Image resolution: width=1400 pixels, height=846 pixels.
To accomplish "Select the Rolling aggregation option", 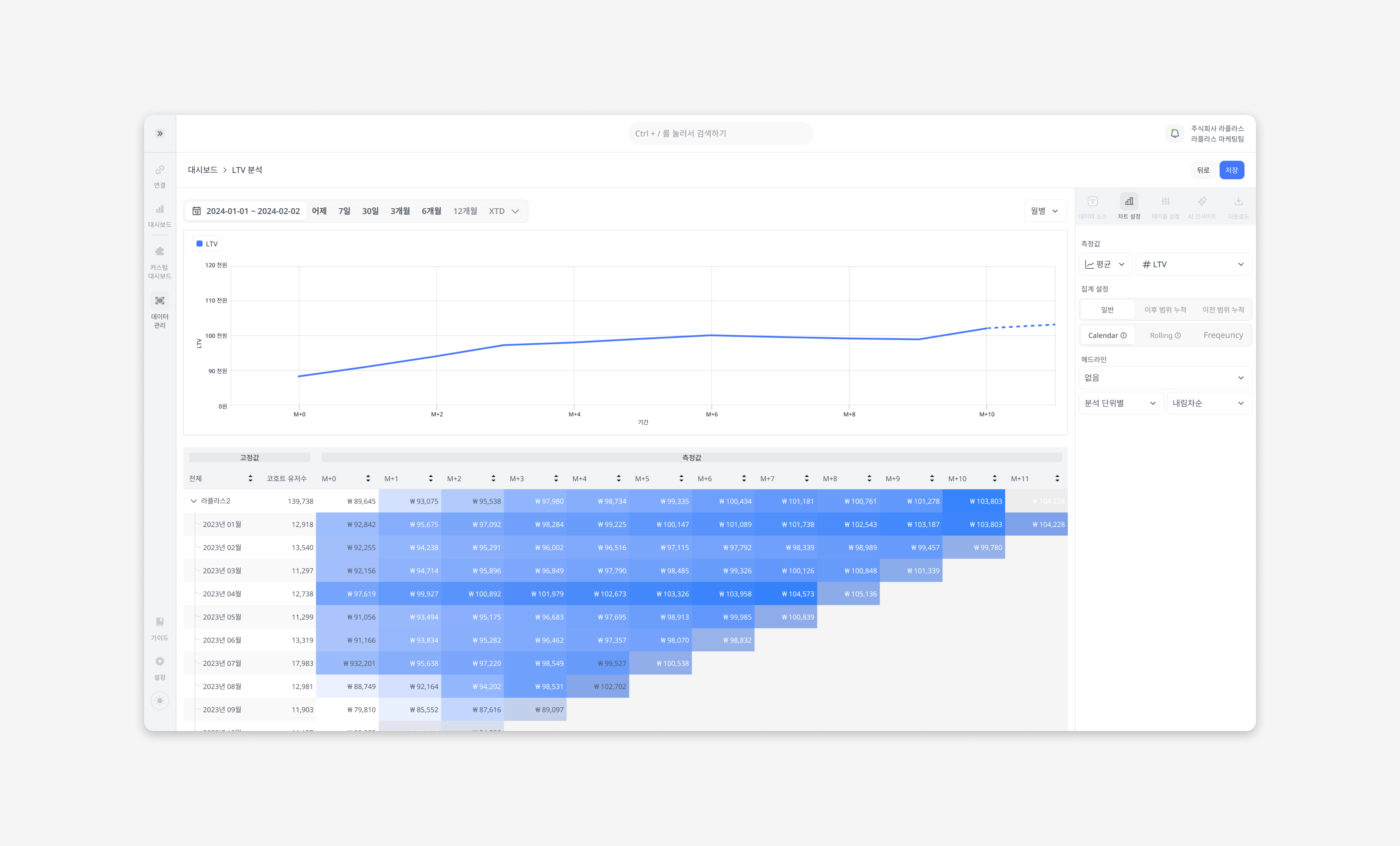I will coord(1165,336).
